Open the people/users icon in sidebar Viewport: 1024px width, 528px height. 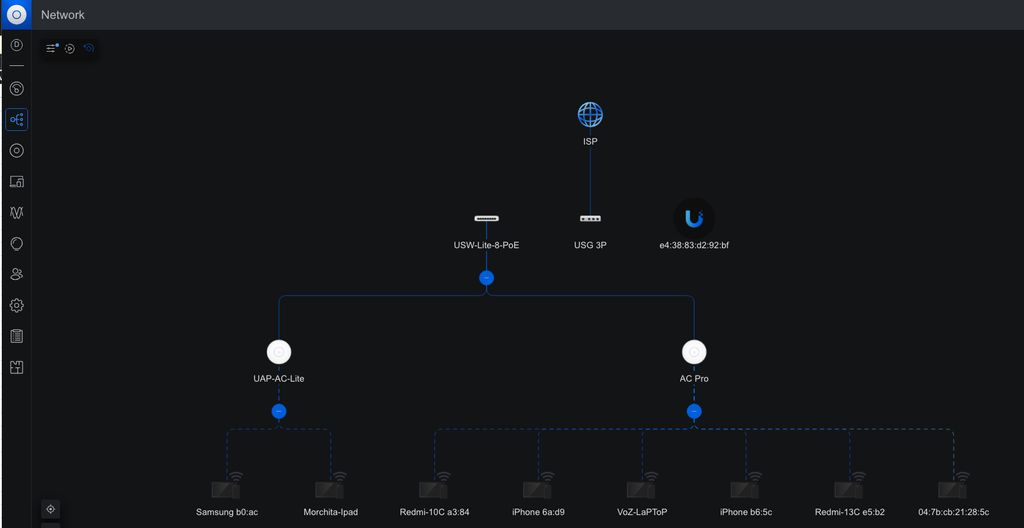[x=16, y=274]
